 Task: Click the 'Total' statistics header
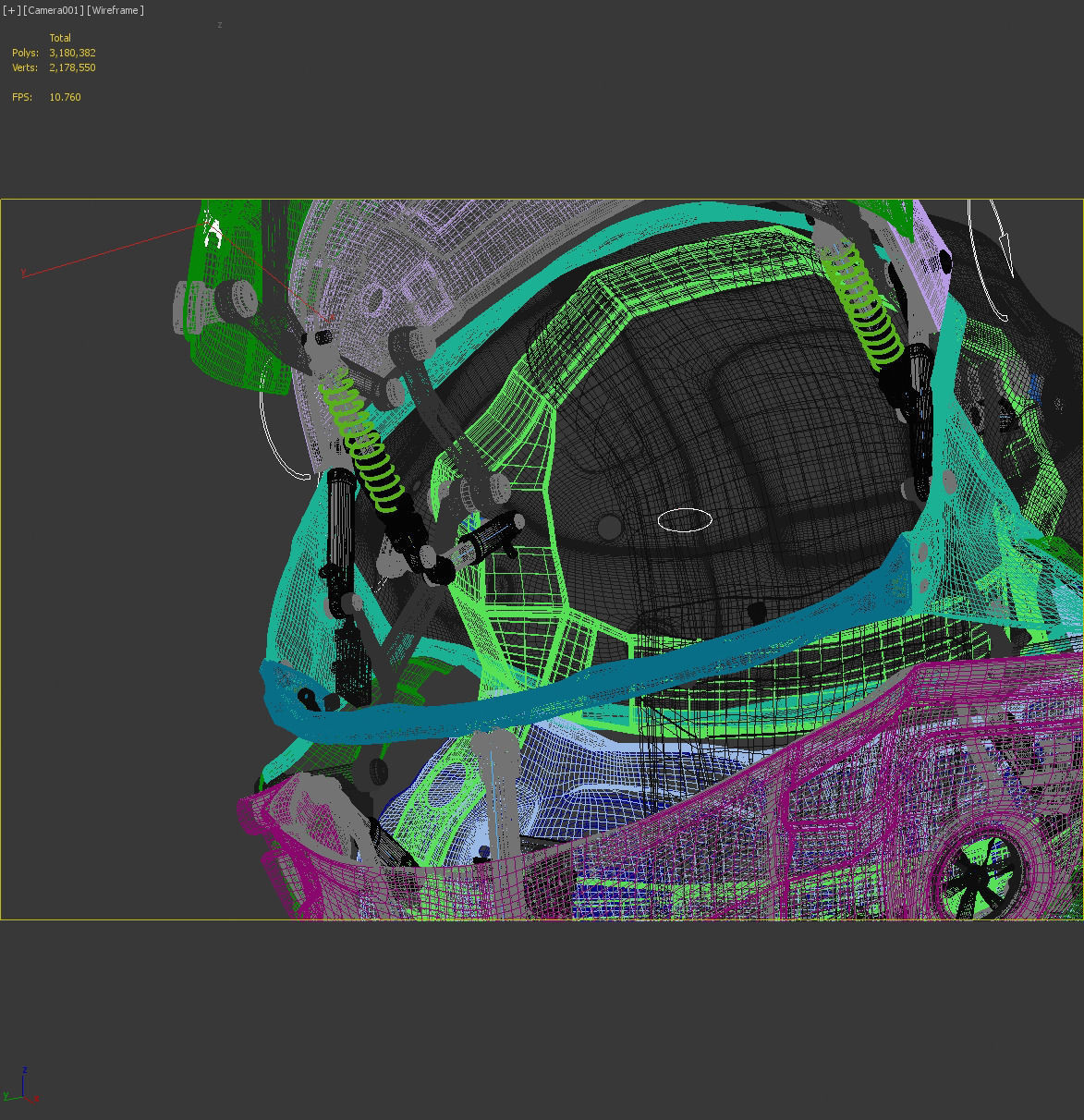pos(60,38)
